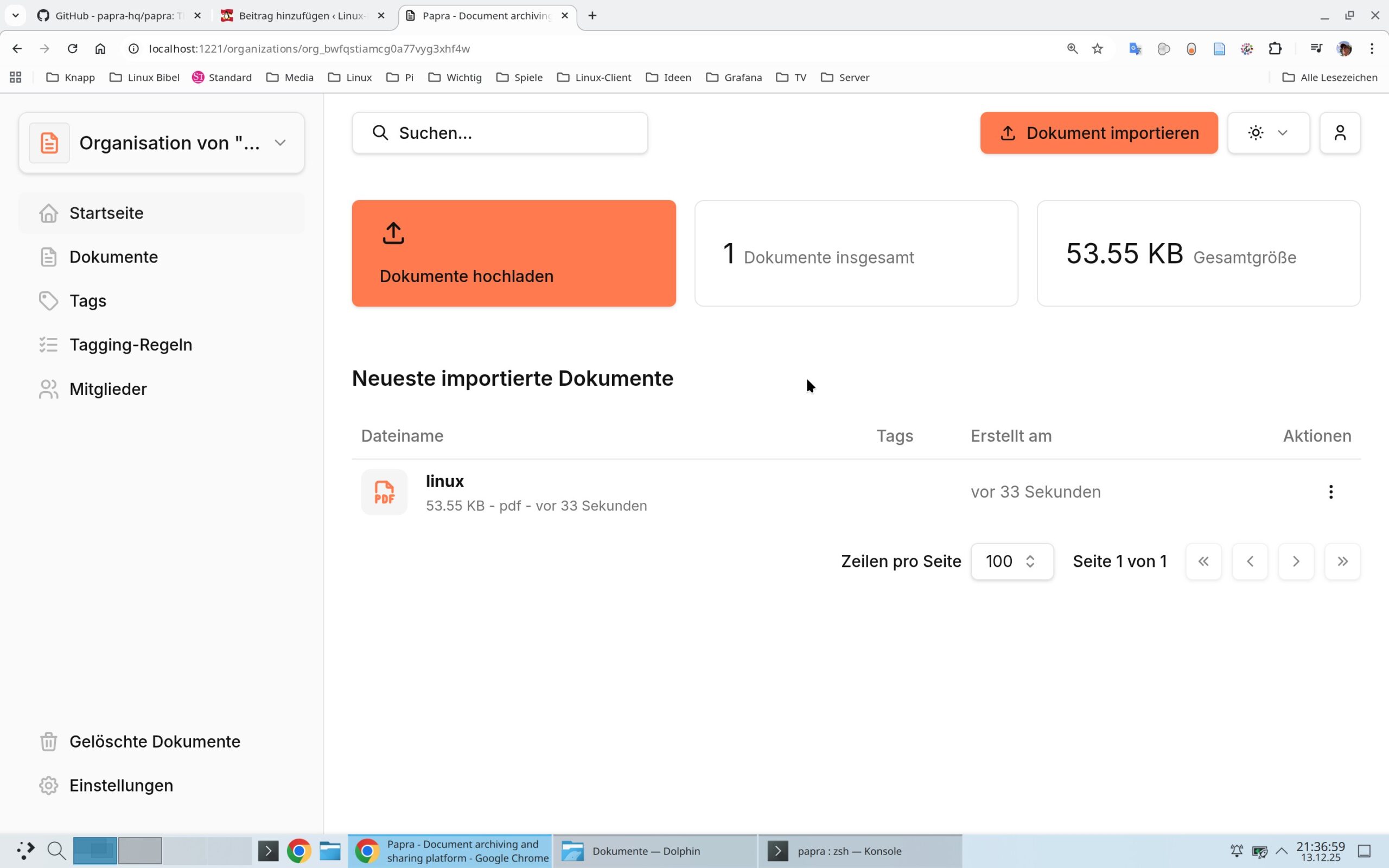Open the Chrome extensions puzzle icon
The width and height of the screenshot is (1389, 868).
pos(1275,49)
